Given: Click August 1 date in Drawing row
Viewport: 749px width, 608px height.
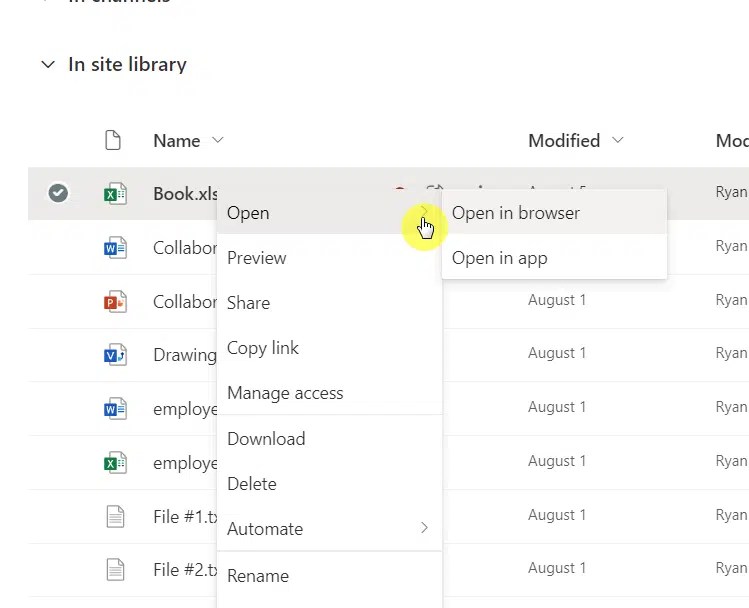Looking at the screenshot, I should (x=557, y=353).
